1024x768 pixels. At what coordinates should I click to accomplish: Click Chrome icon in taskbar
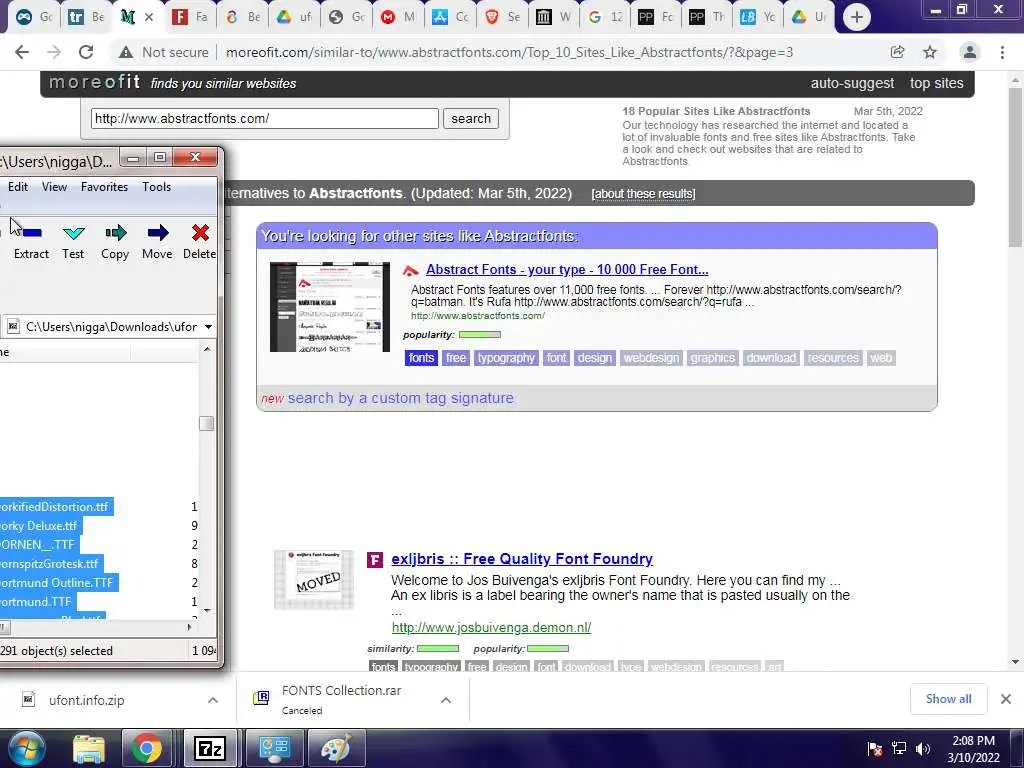146,748
